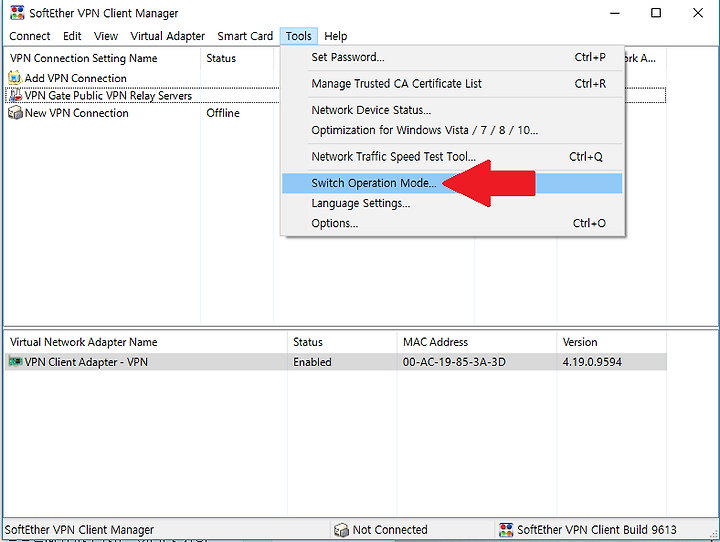This screenshot has width=720, height=542.
Task: Open the Help menu
Action: click(x=336, y=36)
